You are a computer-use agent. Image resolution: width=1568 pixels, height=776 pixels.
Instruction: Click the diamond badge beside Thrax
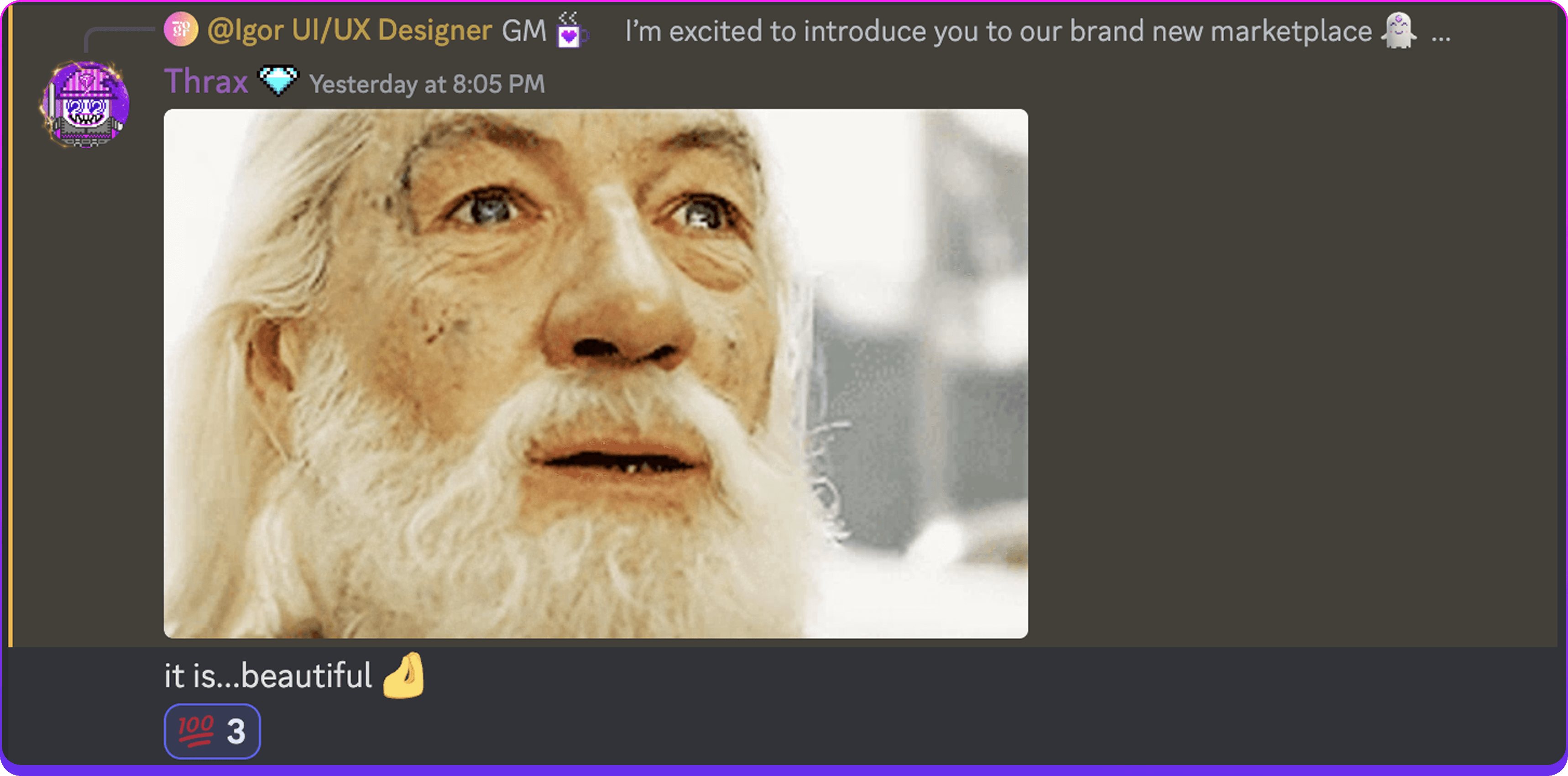click(x=278, y=81)
